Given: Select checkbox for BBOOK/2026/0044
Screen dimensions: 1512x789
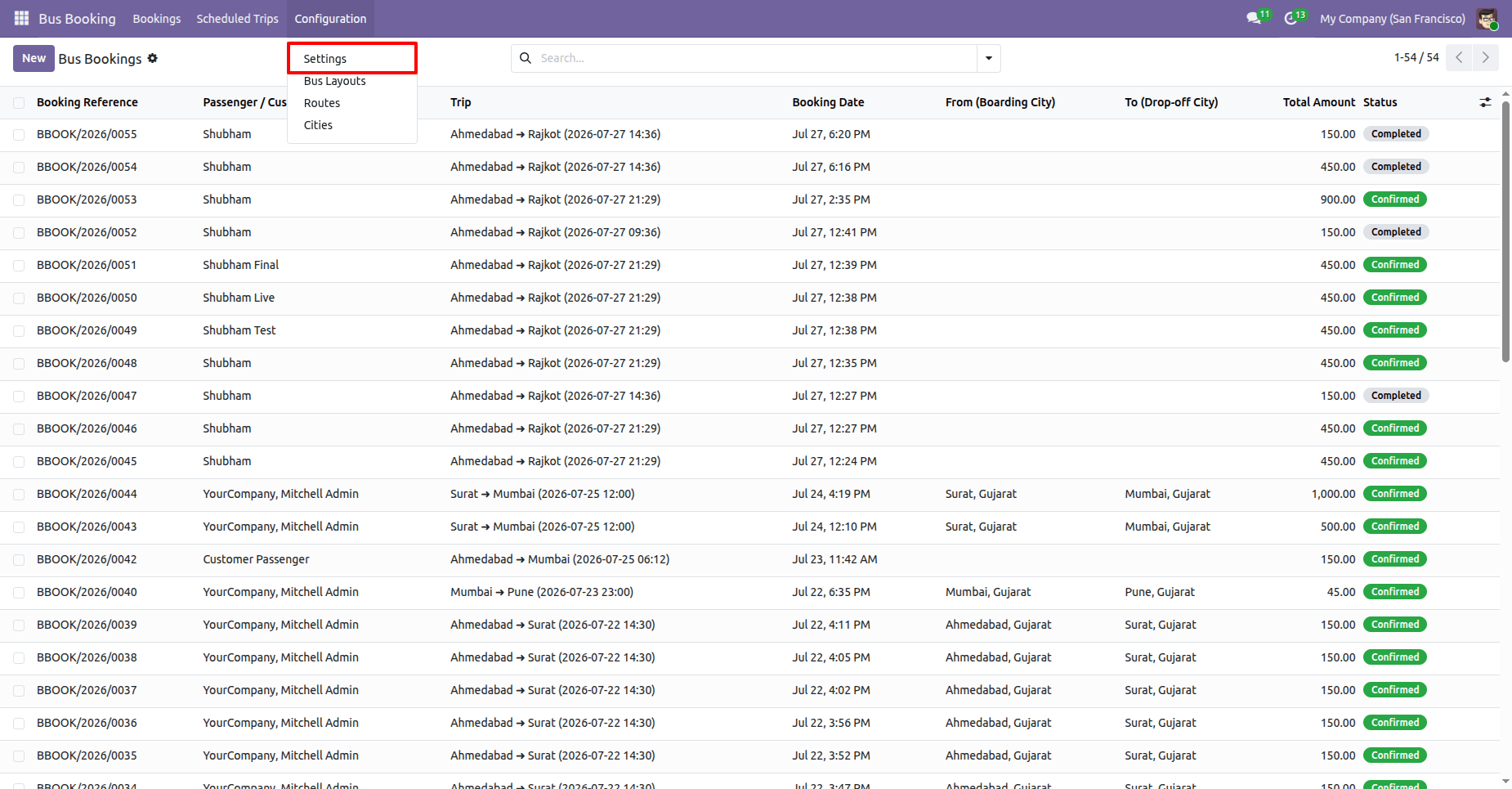Looking at the screenshot, I should click(19, 495).
